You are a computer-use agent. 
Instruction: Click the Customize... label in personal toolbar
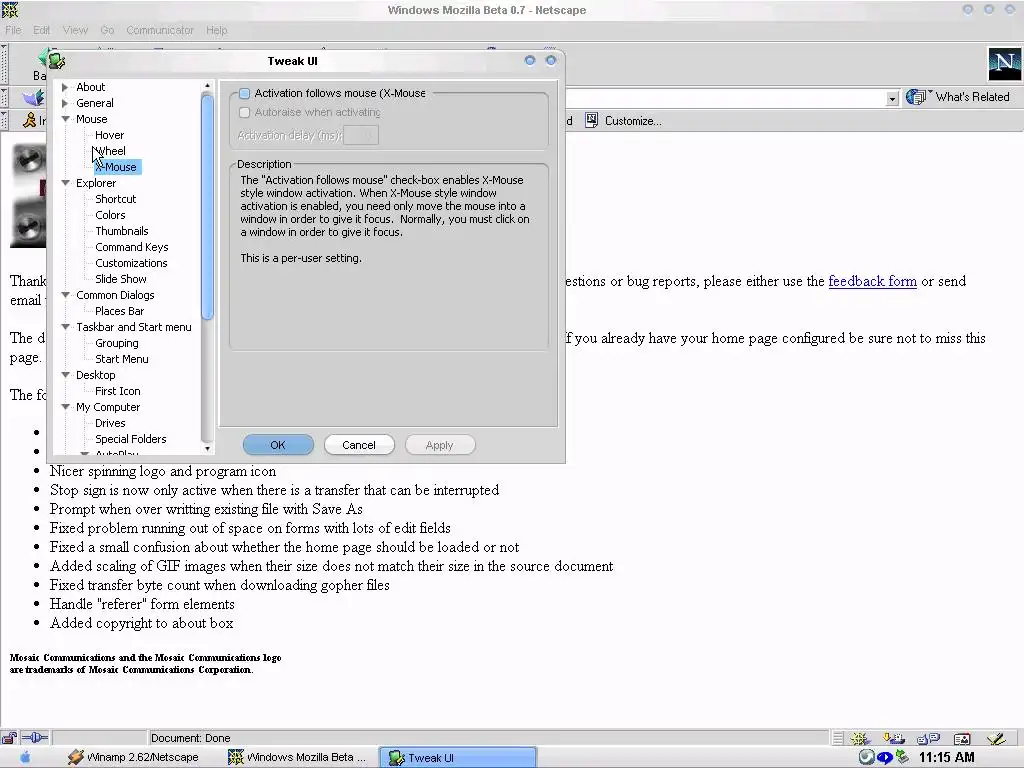pyautogui.click(x=633, y=121)
